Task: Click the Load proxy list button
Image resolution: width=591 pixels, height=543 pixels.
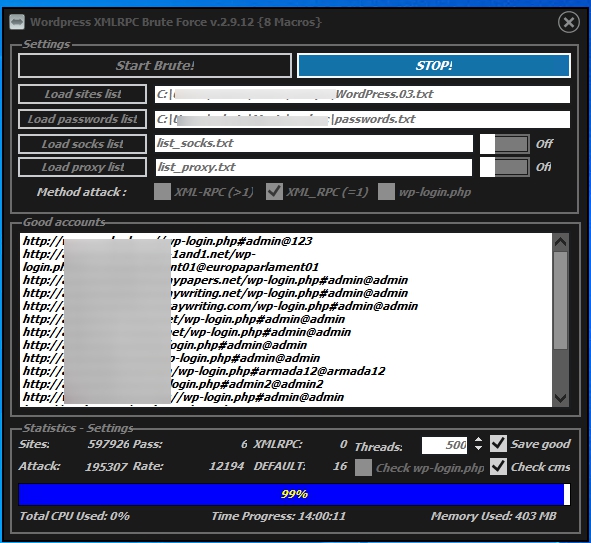Action: pos(83,167)
